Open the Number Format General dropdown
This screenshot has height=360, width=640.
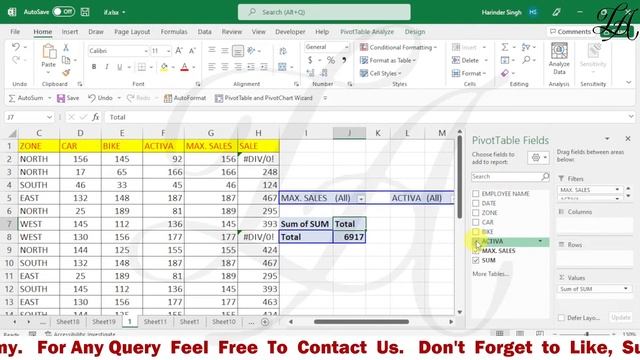347,47
